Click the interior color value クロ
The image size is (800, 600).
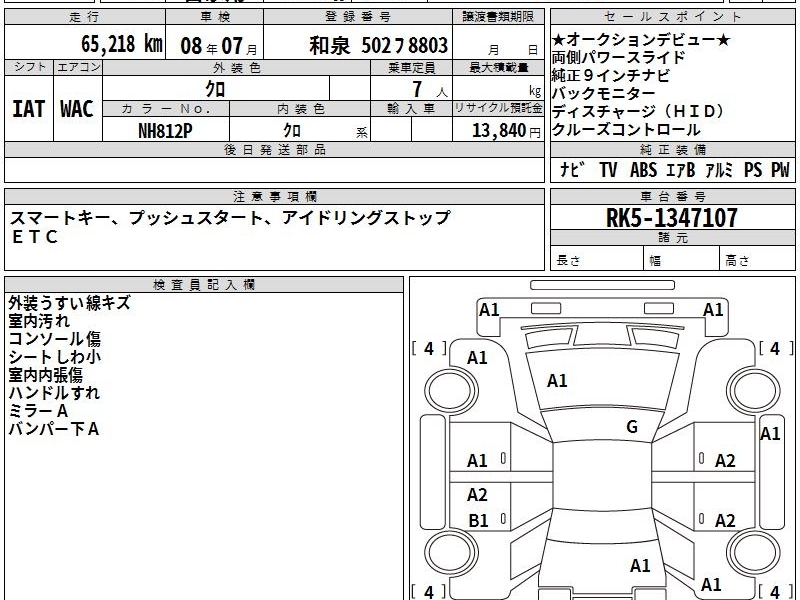(292, 131)
